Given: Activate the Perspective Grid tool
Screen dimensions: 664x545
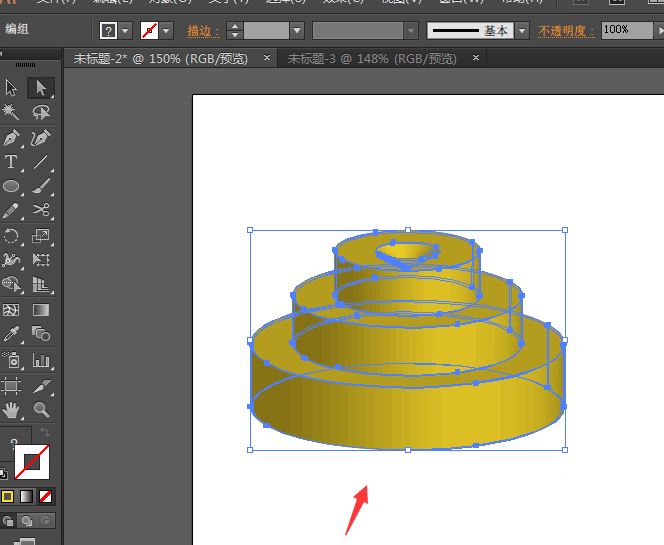Looking at the screenshot, I should [x=41, y=284].
